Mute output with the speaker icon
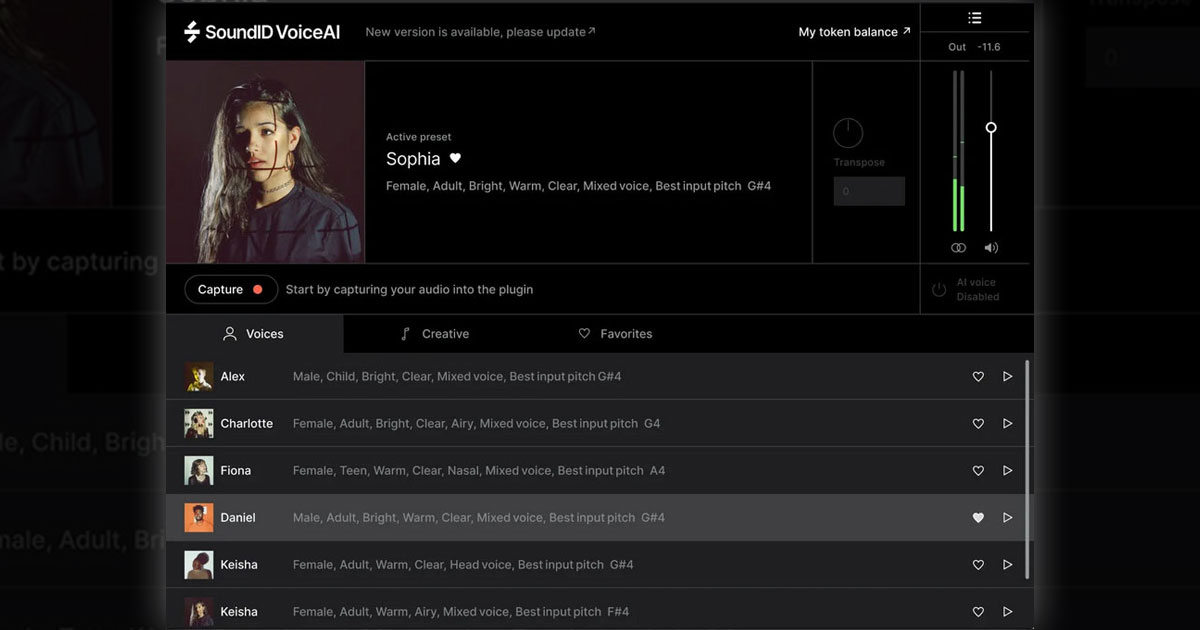Screen dimensions: 1200x630 tap(991, 248)
